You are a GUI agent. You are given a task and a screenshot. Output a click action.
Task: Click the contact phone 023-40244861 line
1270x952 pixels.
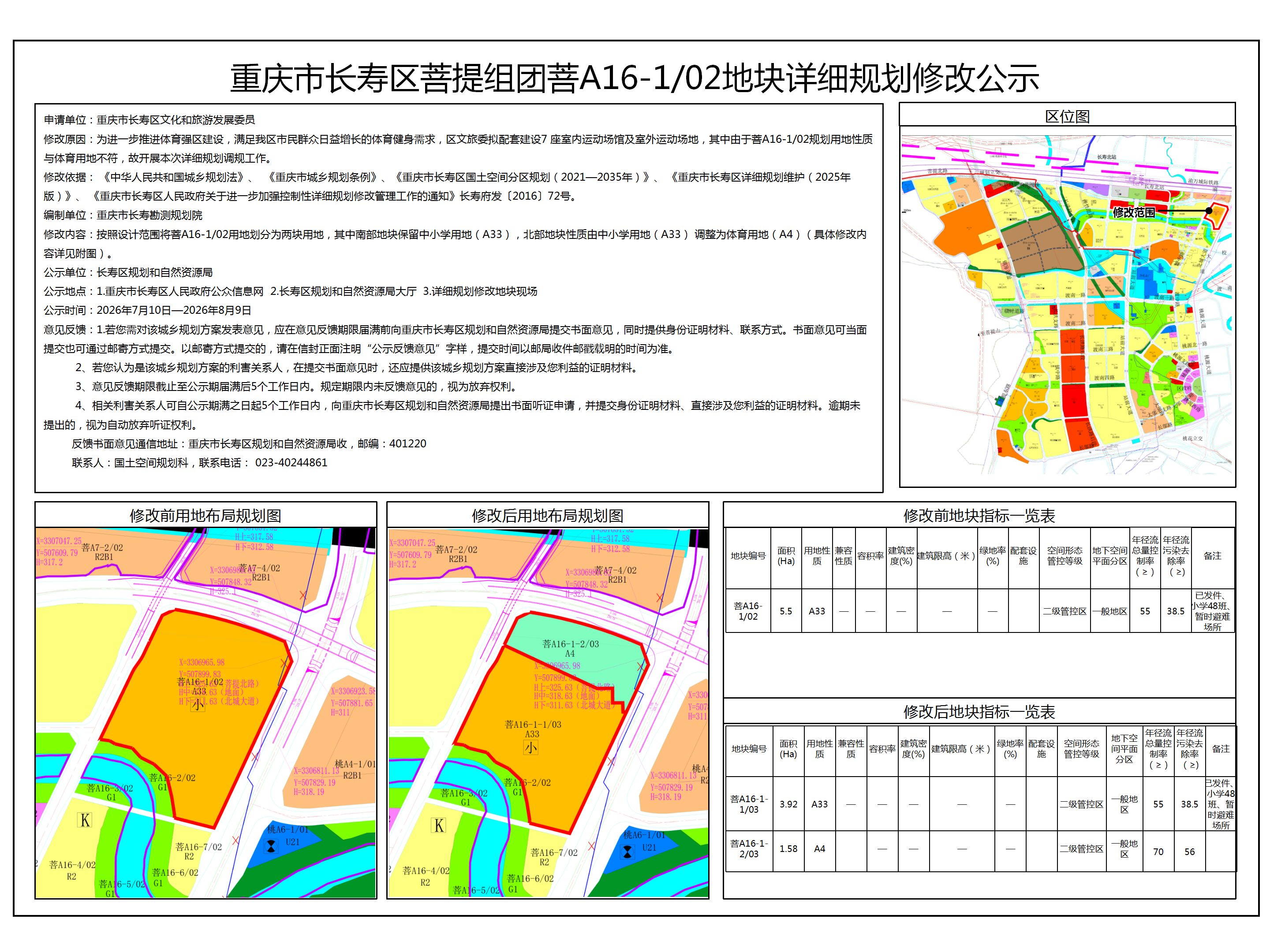[x=199, y=462]
